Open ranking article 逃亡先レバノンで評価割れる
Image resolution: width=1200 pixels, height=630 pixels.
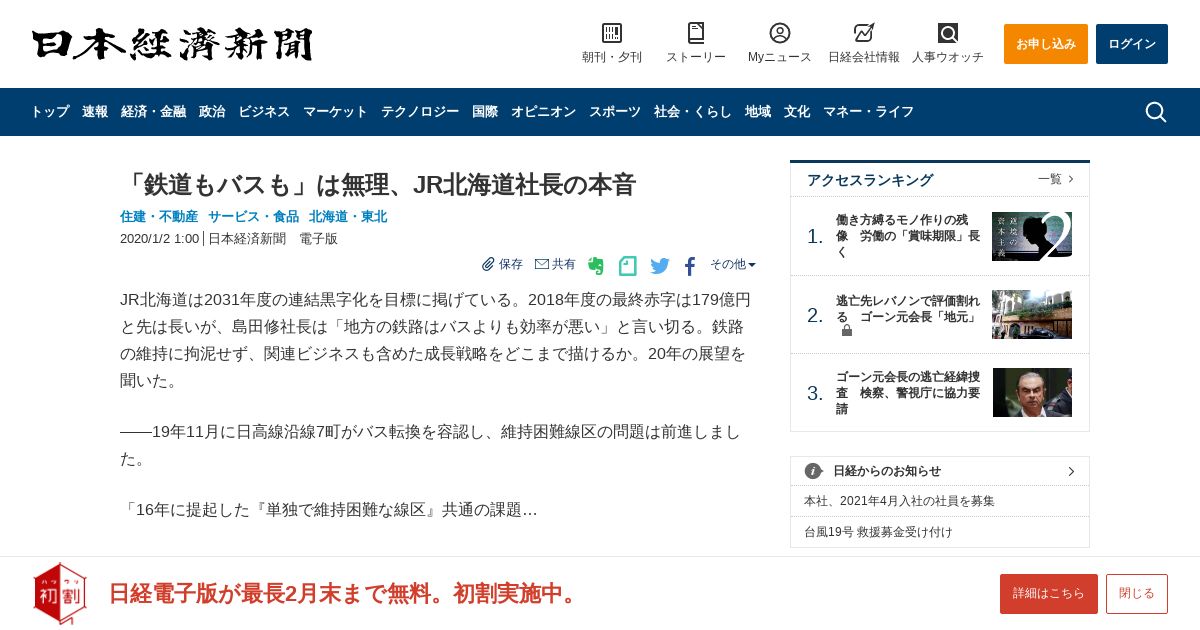point(908,309)
